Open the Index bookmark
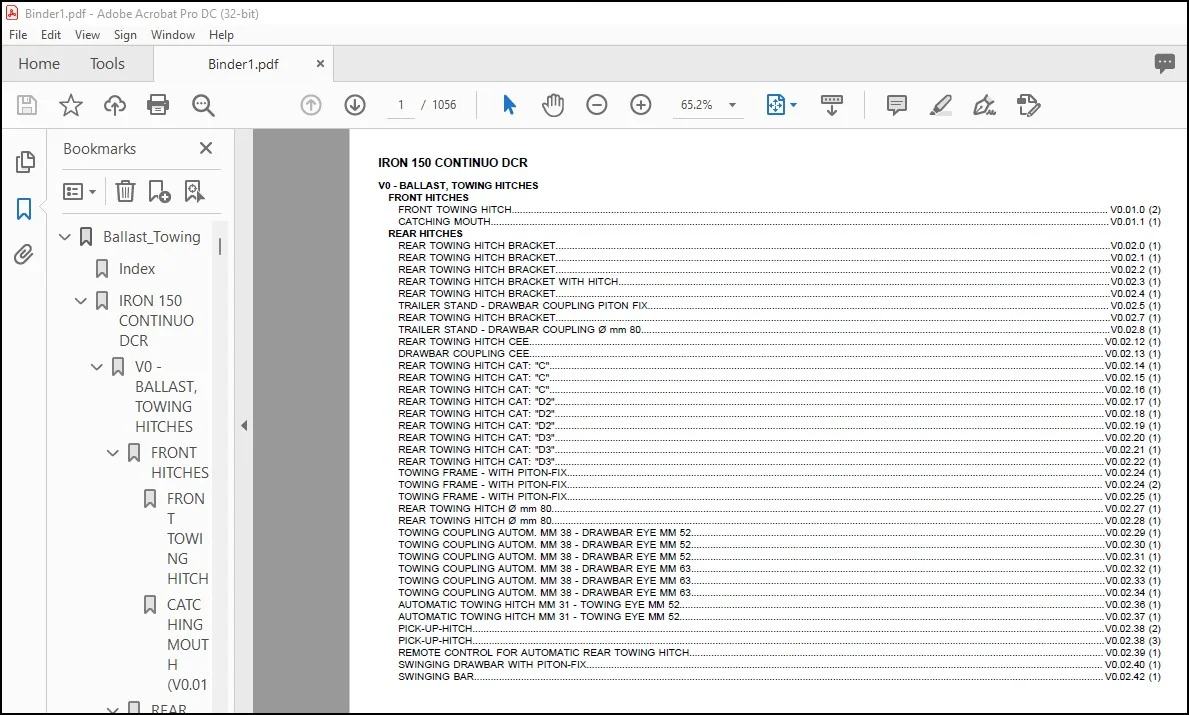Screen dimensions: 1189x715 point(136,268)
